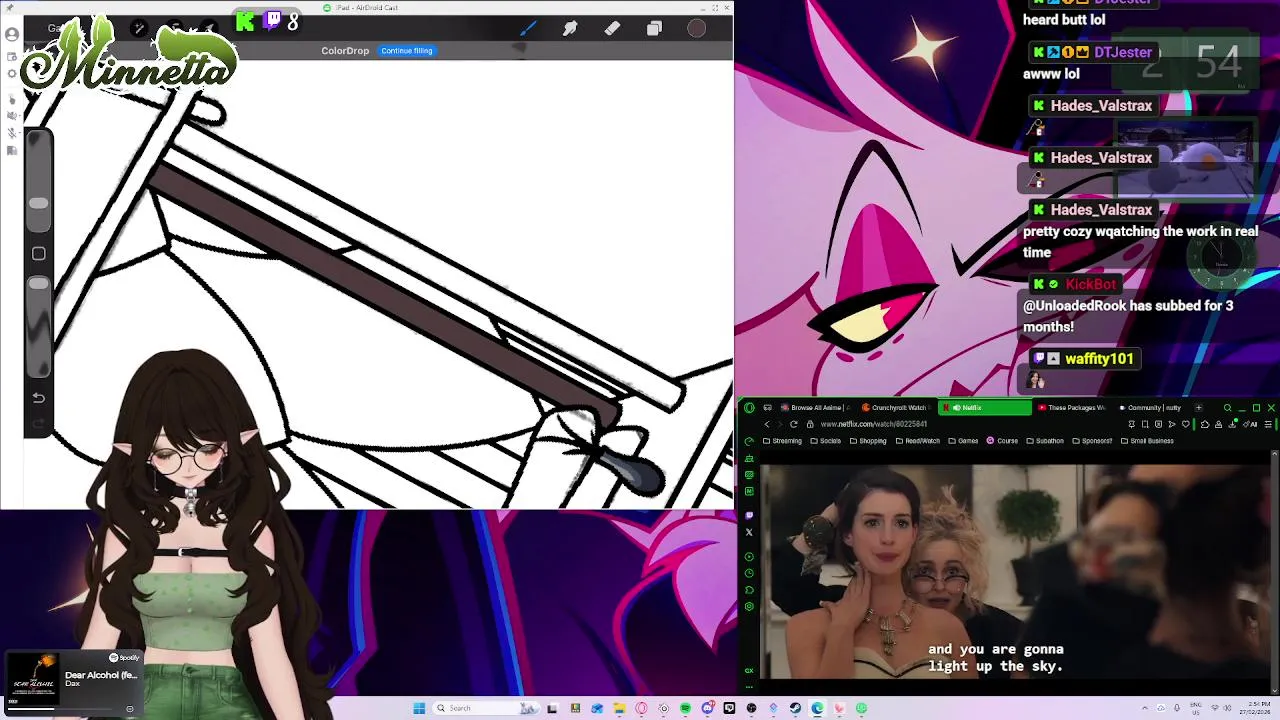Open Windows Start menu
The height and width of the screenshot is (720, 1280).
(419, 708)
